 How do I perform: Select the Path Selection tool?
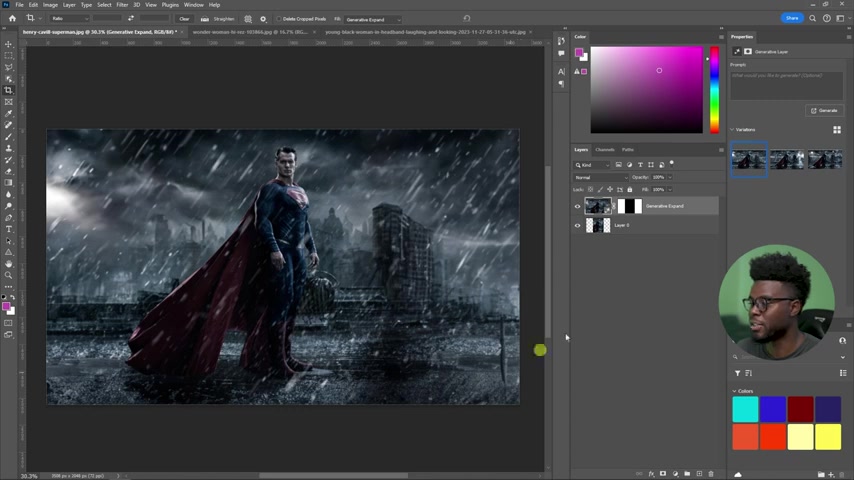[8, 240]
